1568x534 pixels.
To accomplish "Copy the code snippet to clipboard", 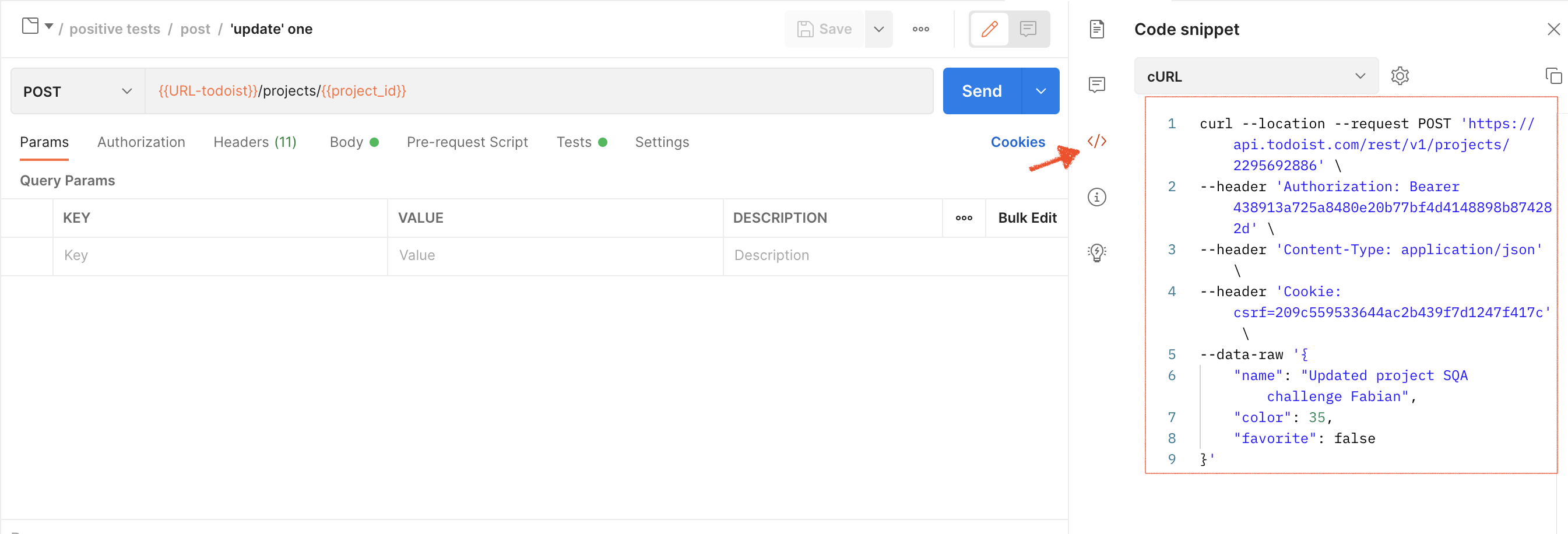I will (1553, 76).
